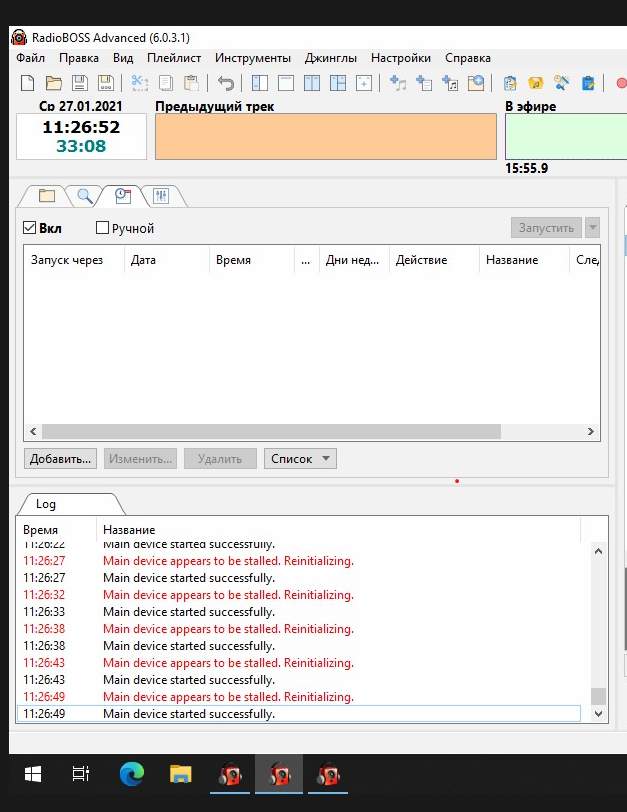Click the New playlist toolbar icon
627x812 pixels.
click(x=27, y=84)
